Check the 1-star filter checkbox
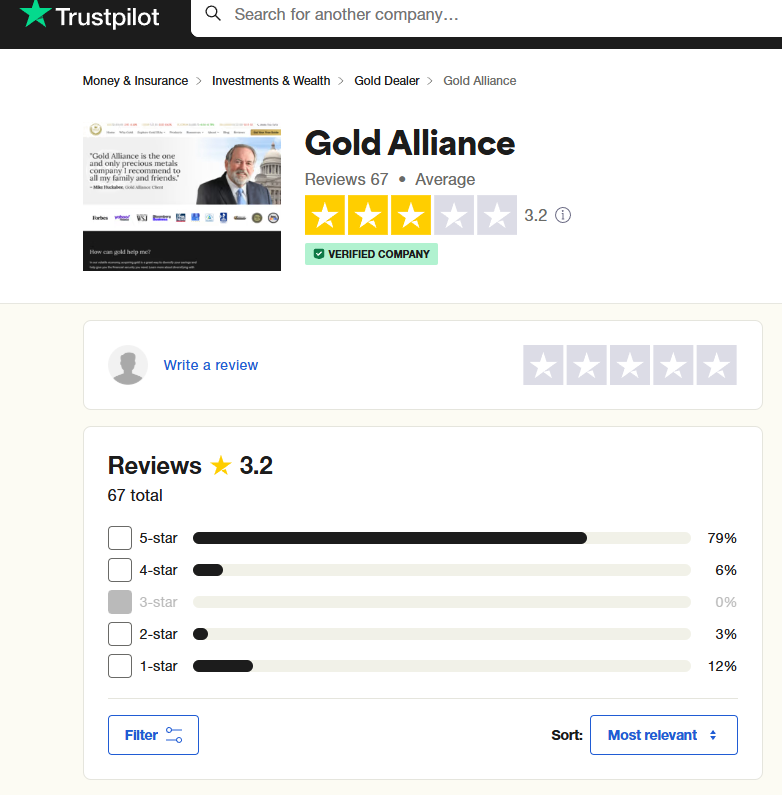Viewport: 782px width, 795px height. click(x=120, y=666)
